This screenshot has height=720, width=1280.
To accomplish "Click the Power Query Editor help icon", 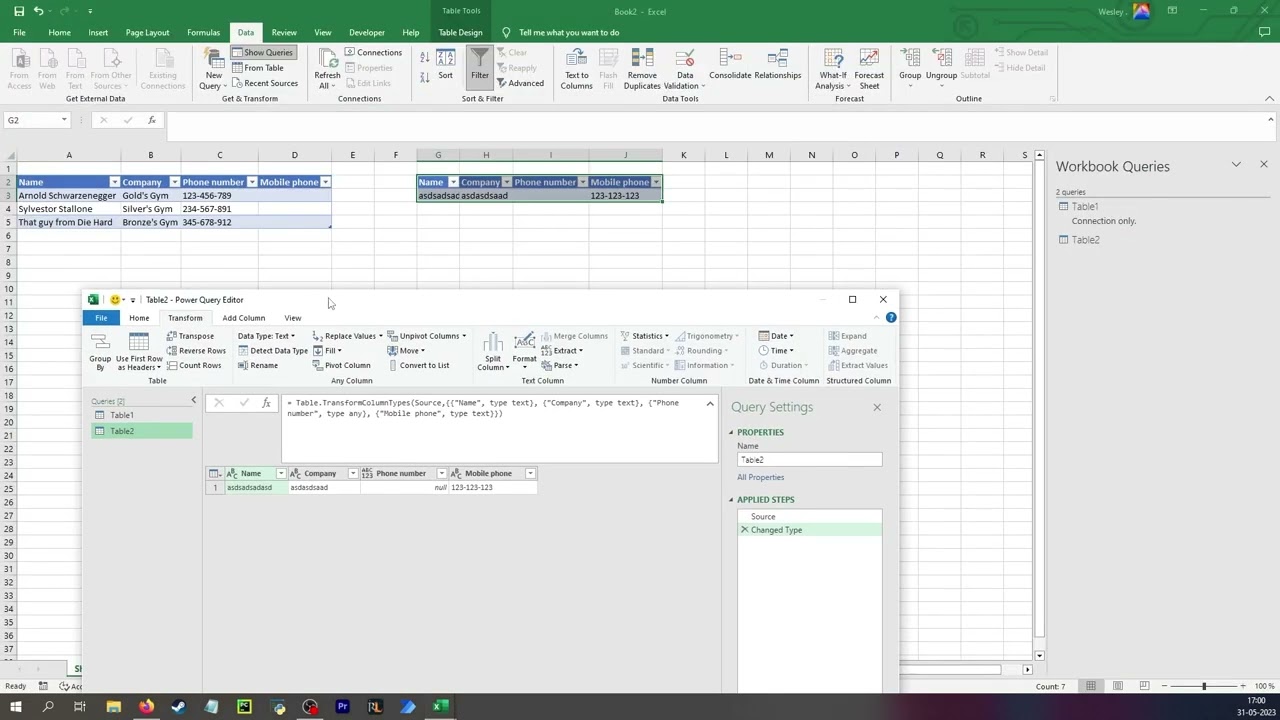I will [x=891, y=318].
